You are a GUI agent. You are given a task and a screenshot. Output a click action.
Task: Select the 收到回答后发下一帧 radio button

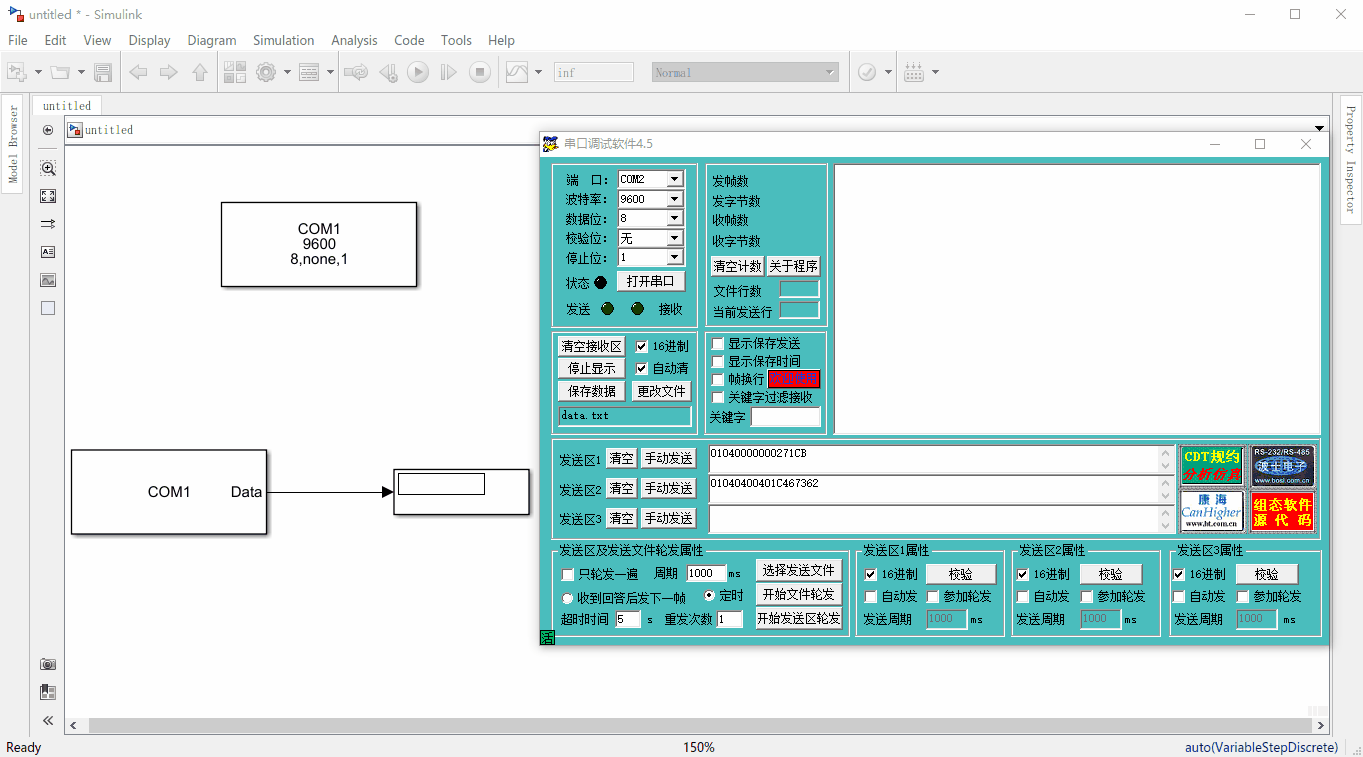567,598
